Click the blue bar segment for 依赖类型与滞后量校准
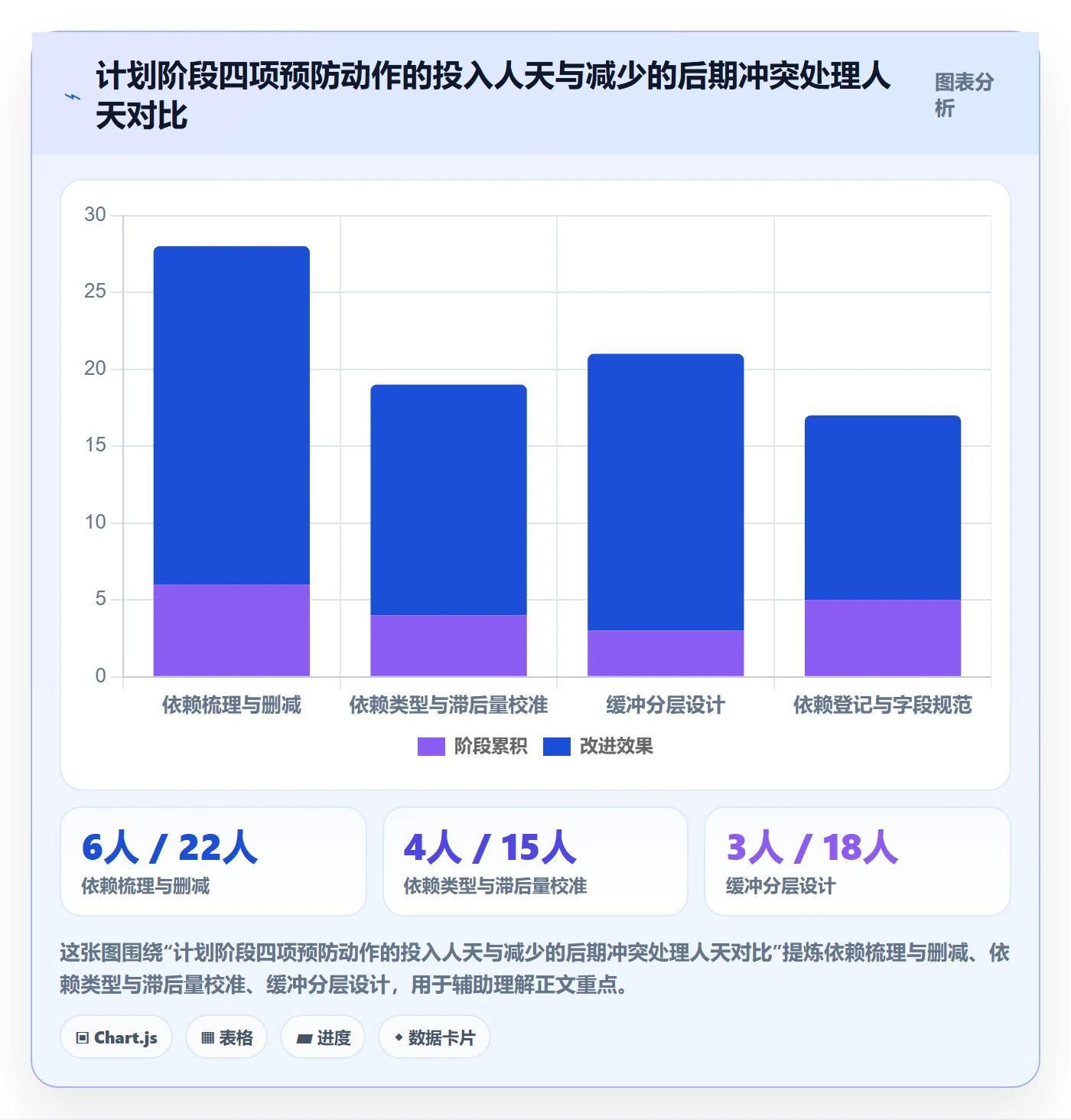The image size is (1071, 1120). [449, 500]
